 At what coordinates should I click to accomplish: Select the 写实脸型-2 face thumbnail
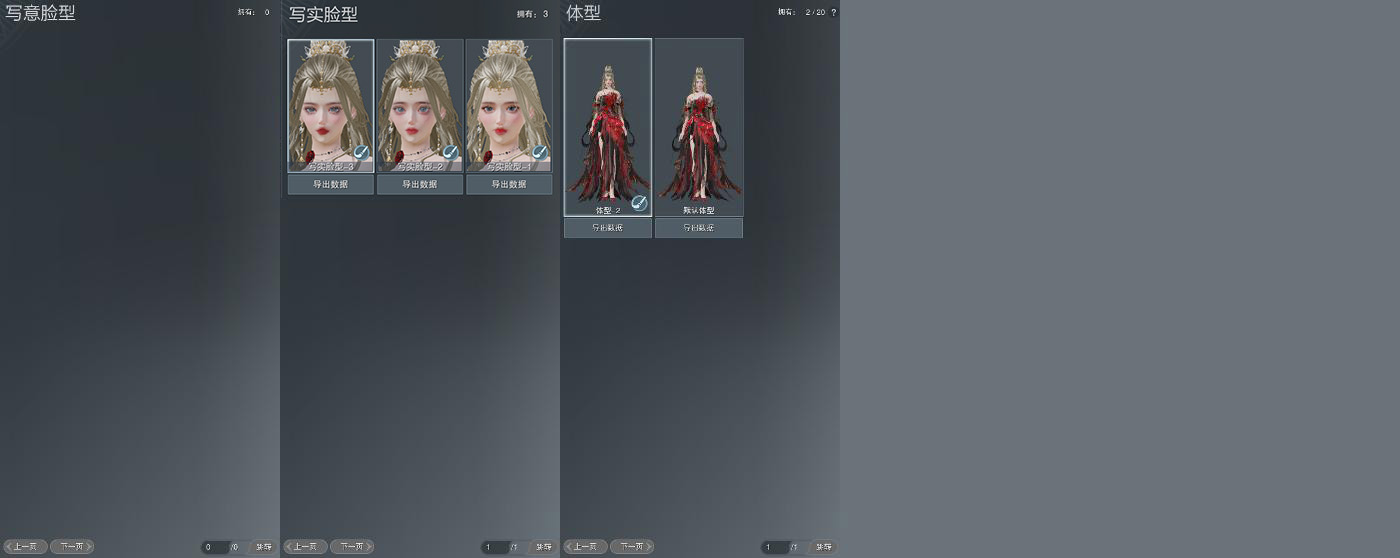point(420,106)
